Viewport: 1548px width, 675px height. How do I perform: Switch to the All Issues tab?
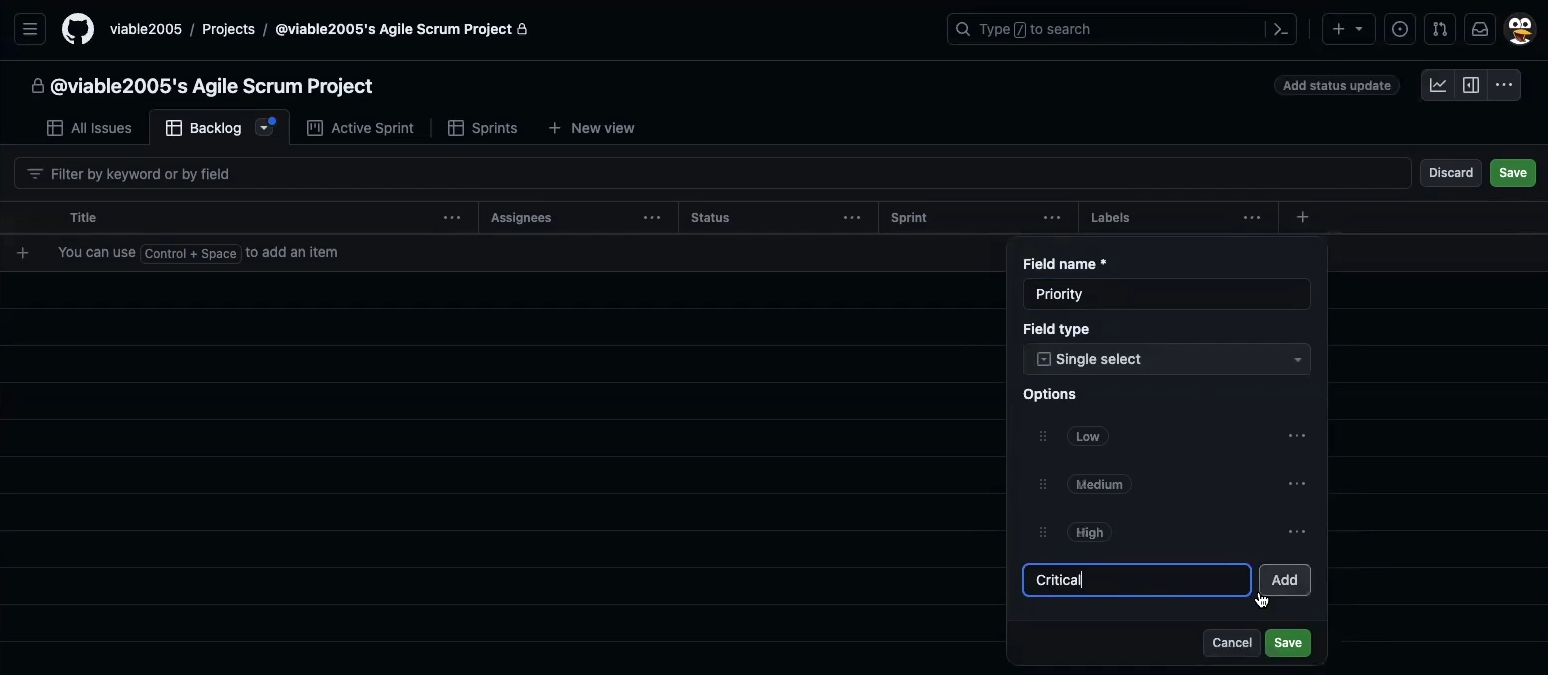coord(90,128)
